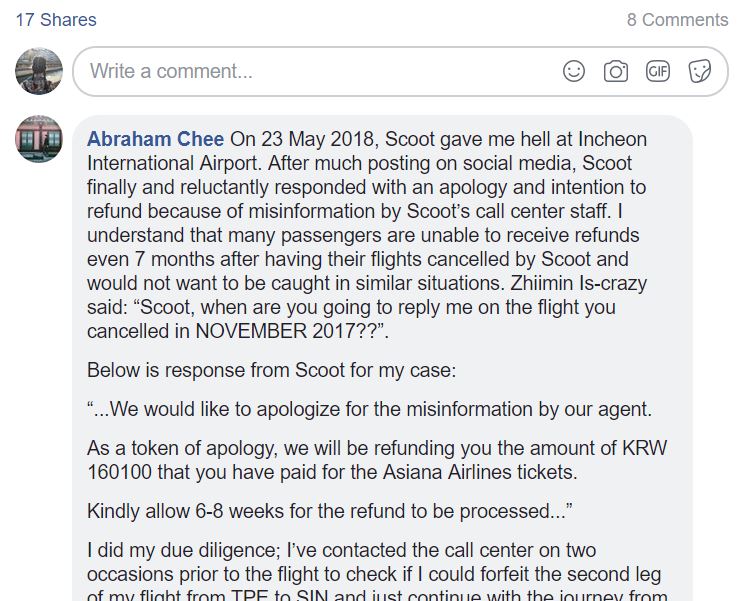
Task: Click the Kindly allow 6-8 weeks line
Action: pos(330,511)
